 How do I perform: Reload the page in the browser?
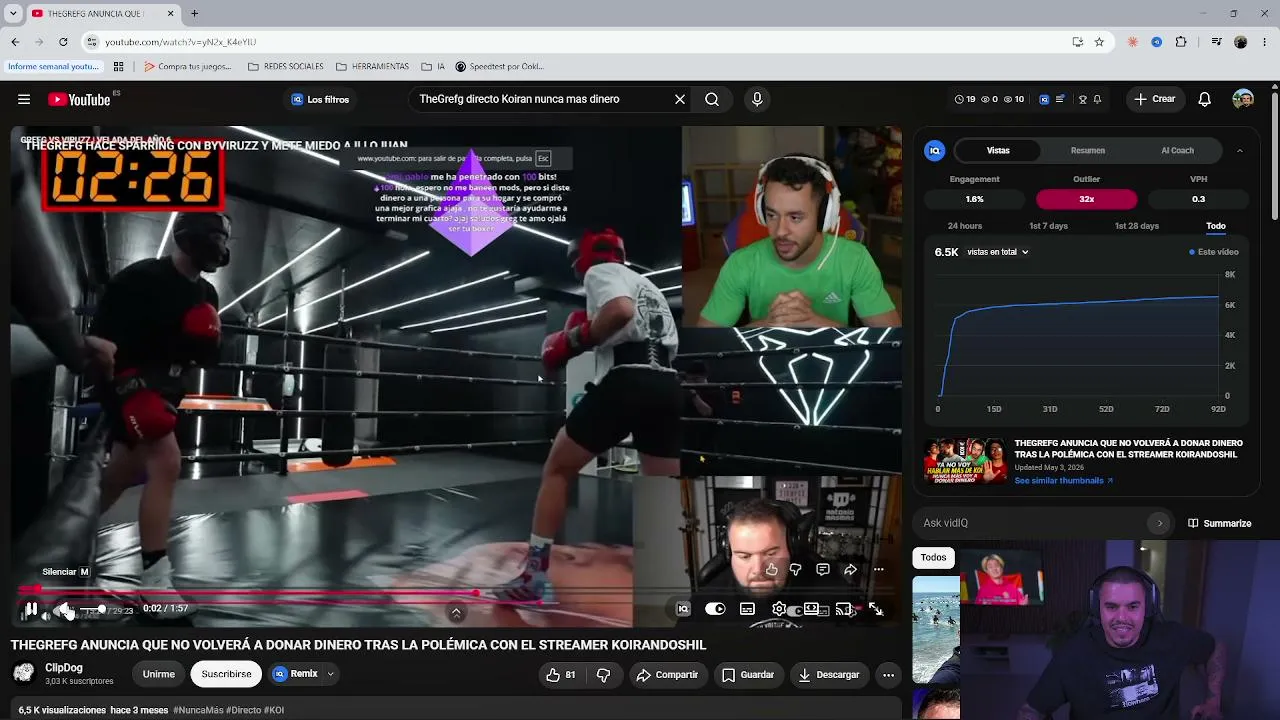coord(63,42)
